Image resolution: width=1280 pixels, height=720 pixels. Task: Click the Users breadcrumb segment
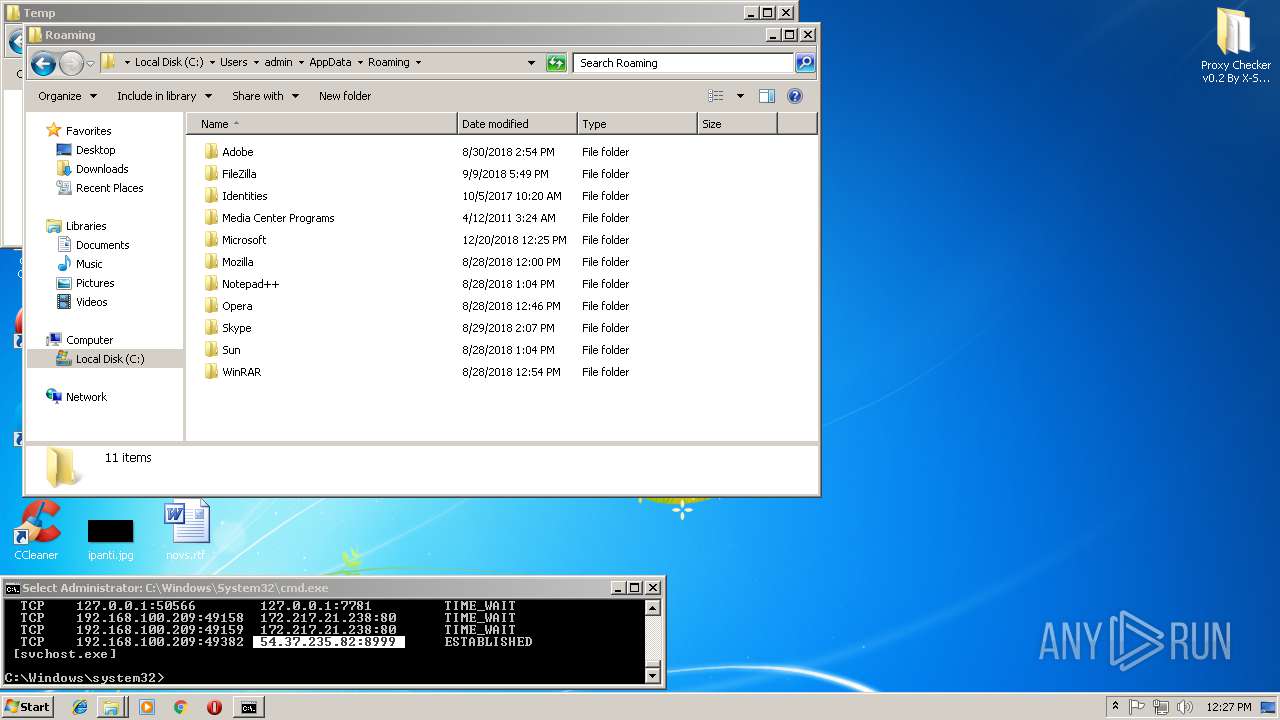[x=233, y=62]
